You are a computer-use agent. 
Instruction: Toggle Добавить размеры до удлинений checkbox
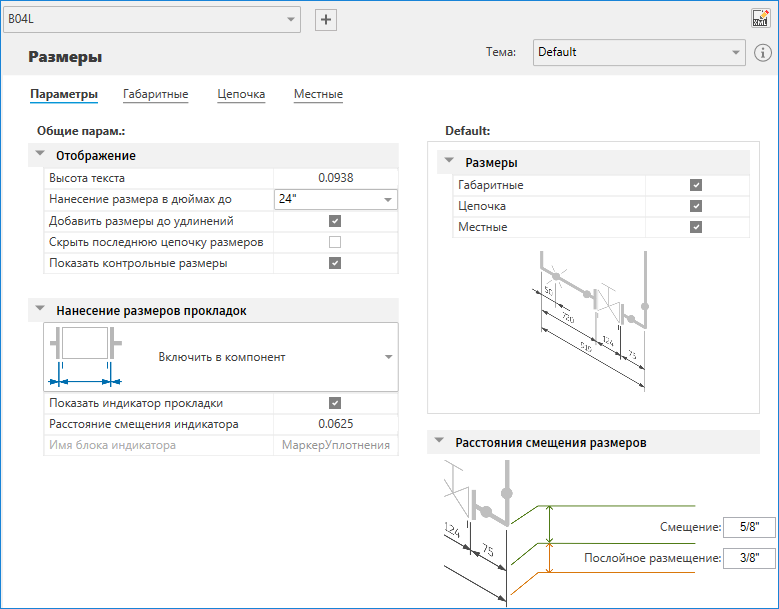335,221
